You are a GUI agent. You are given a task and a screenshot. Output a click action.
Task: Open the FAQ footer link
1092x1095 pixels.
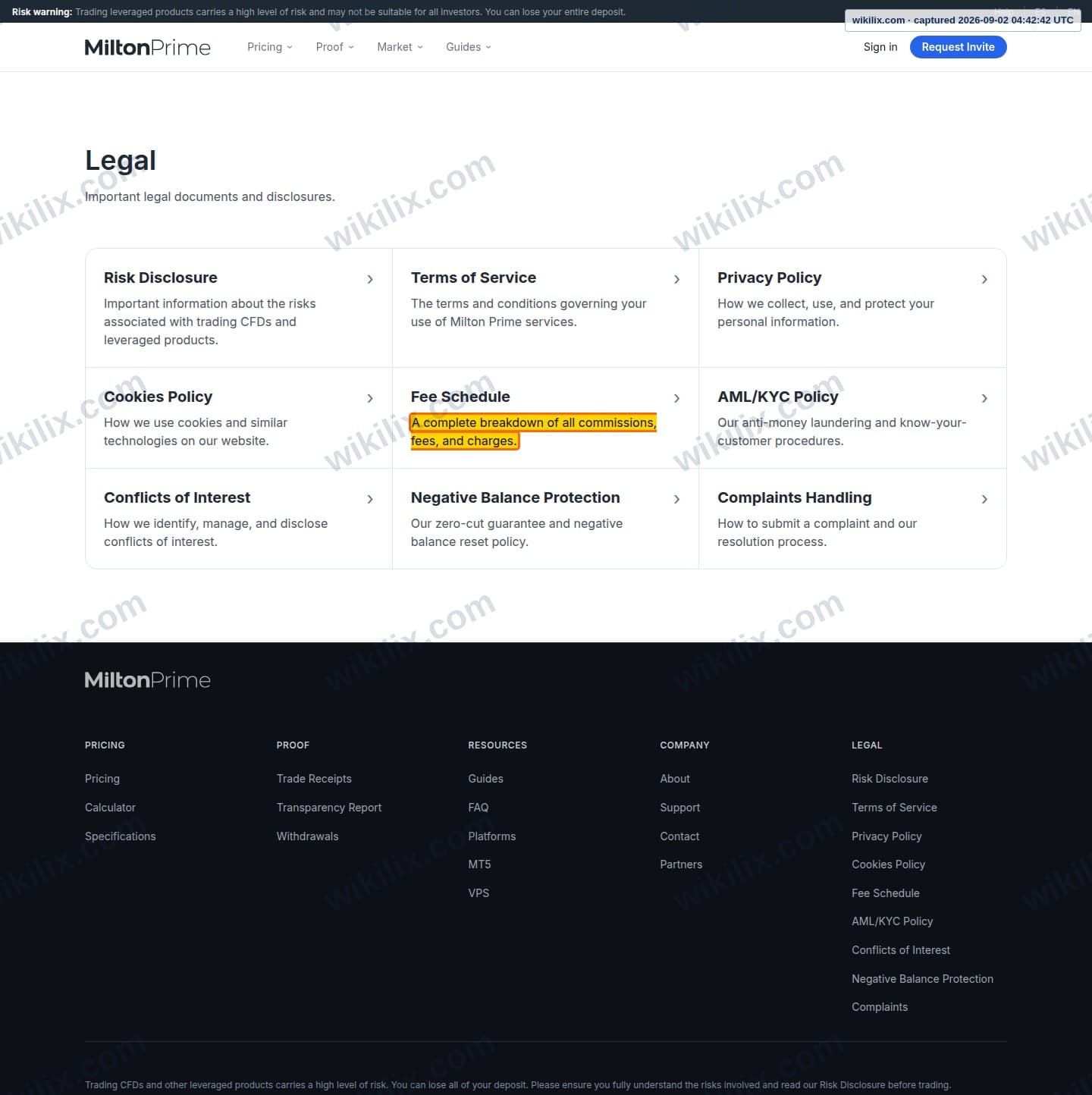click(x=479, y=808)
